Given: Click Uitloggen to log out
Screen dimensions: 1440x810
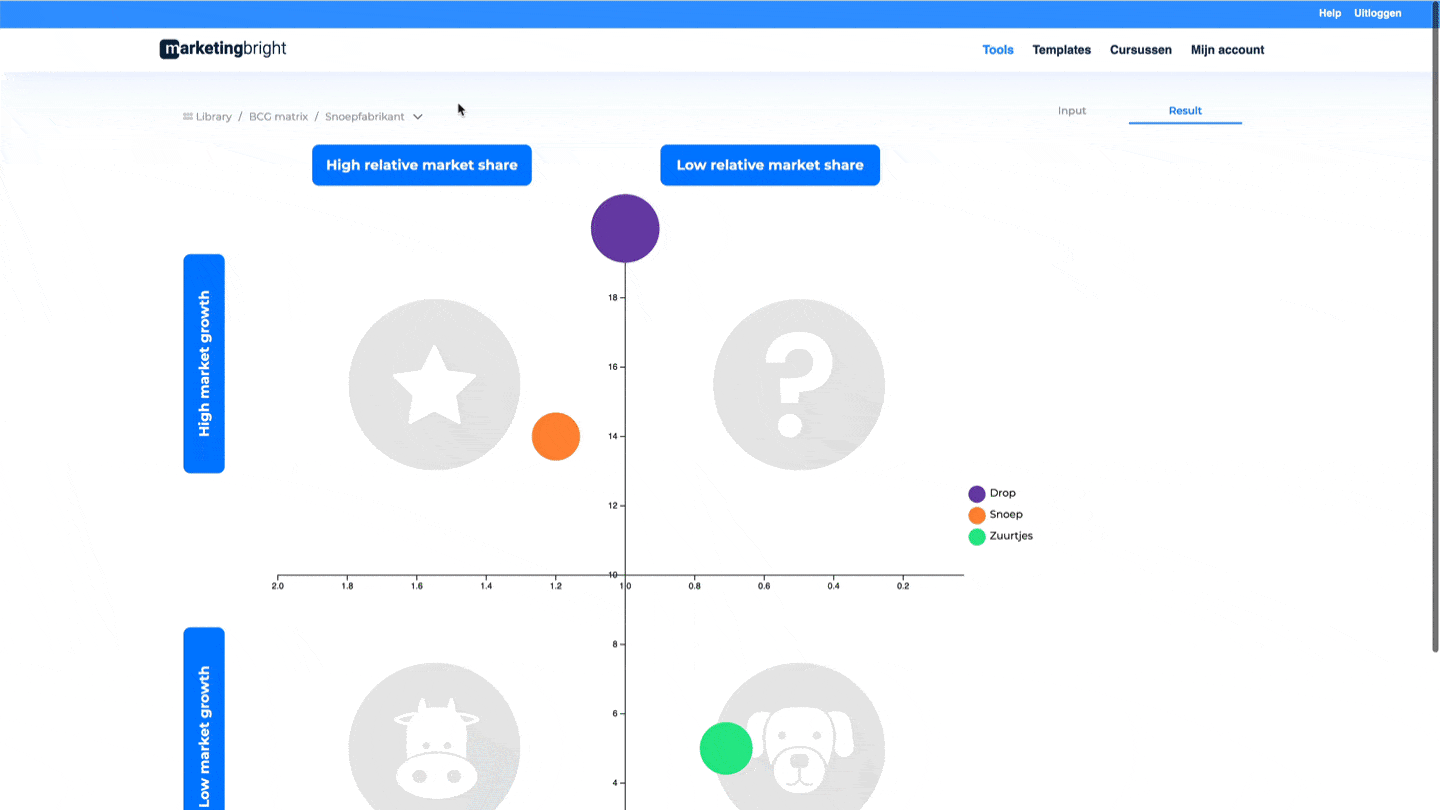Looking at the screenshot, I should (1377, 14).
